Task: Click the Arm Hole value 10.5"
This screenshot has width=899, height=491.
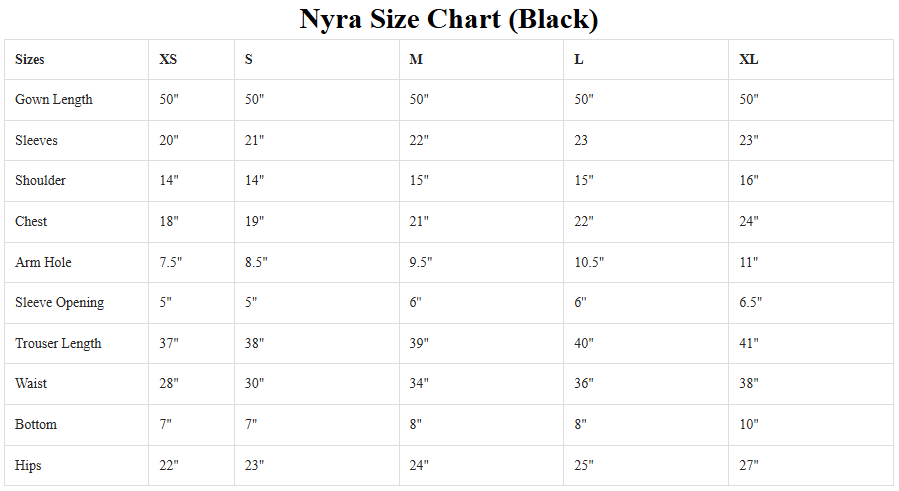Action: point(589,263)
